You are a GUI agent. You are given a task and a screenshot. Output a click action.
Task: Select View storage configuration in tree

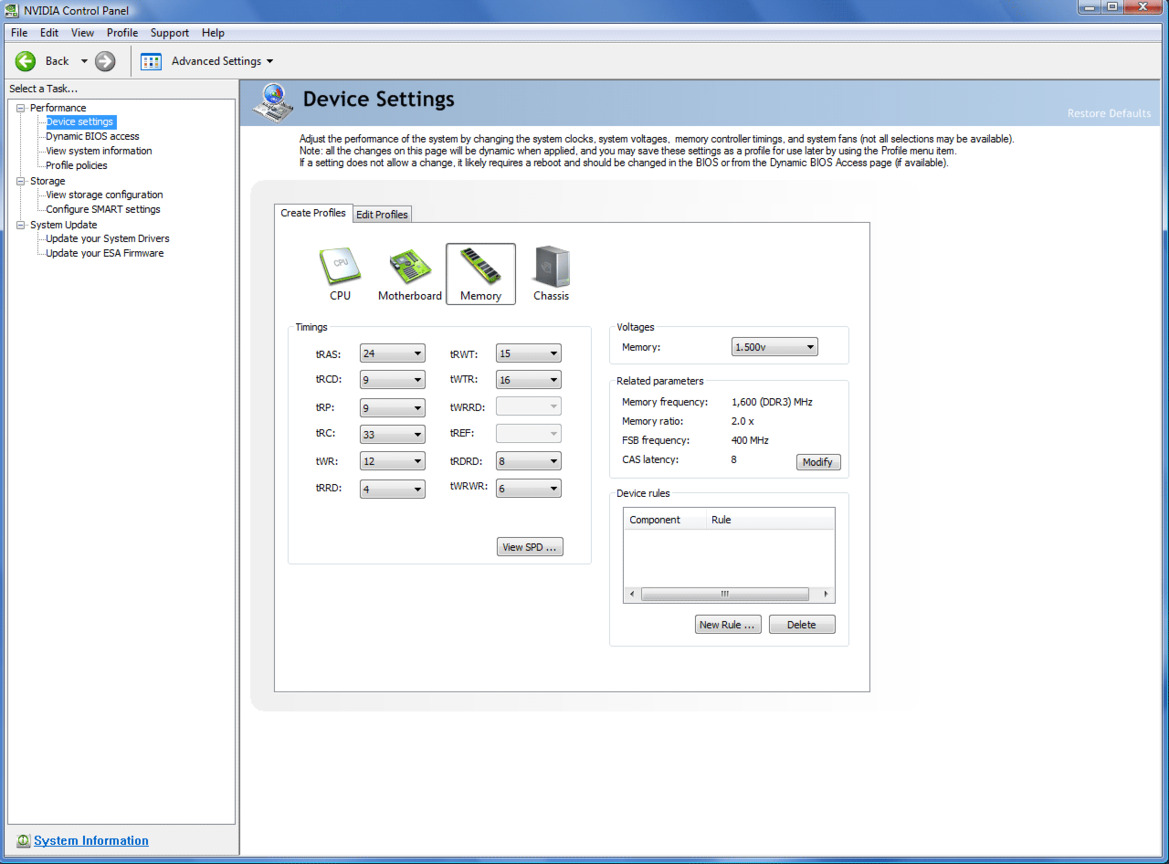pyautogui.click(x=104, y=195)
